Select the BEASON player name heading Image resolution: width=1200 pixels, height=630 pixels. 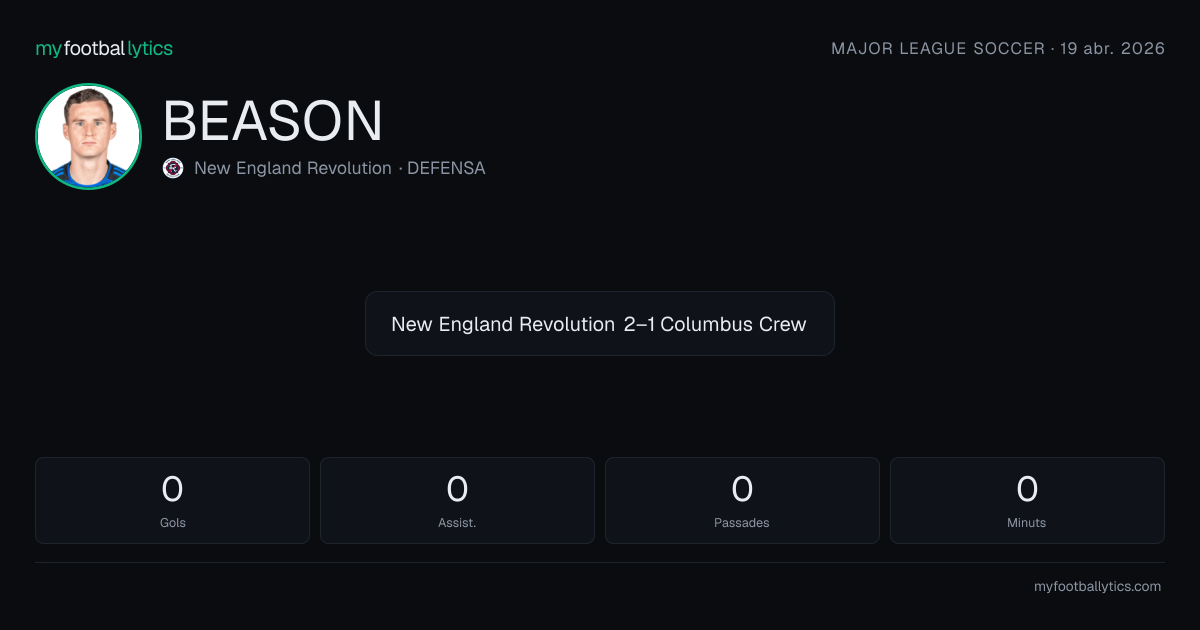pos(273,121)
